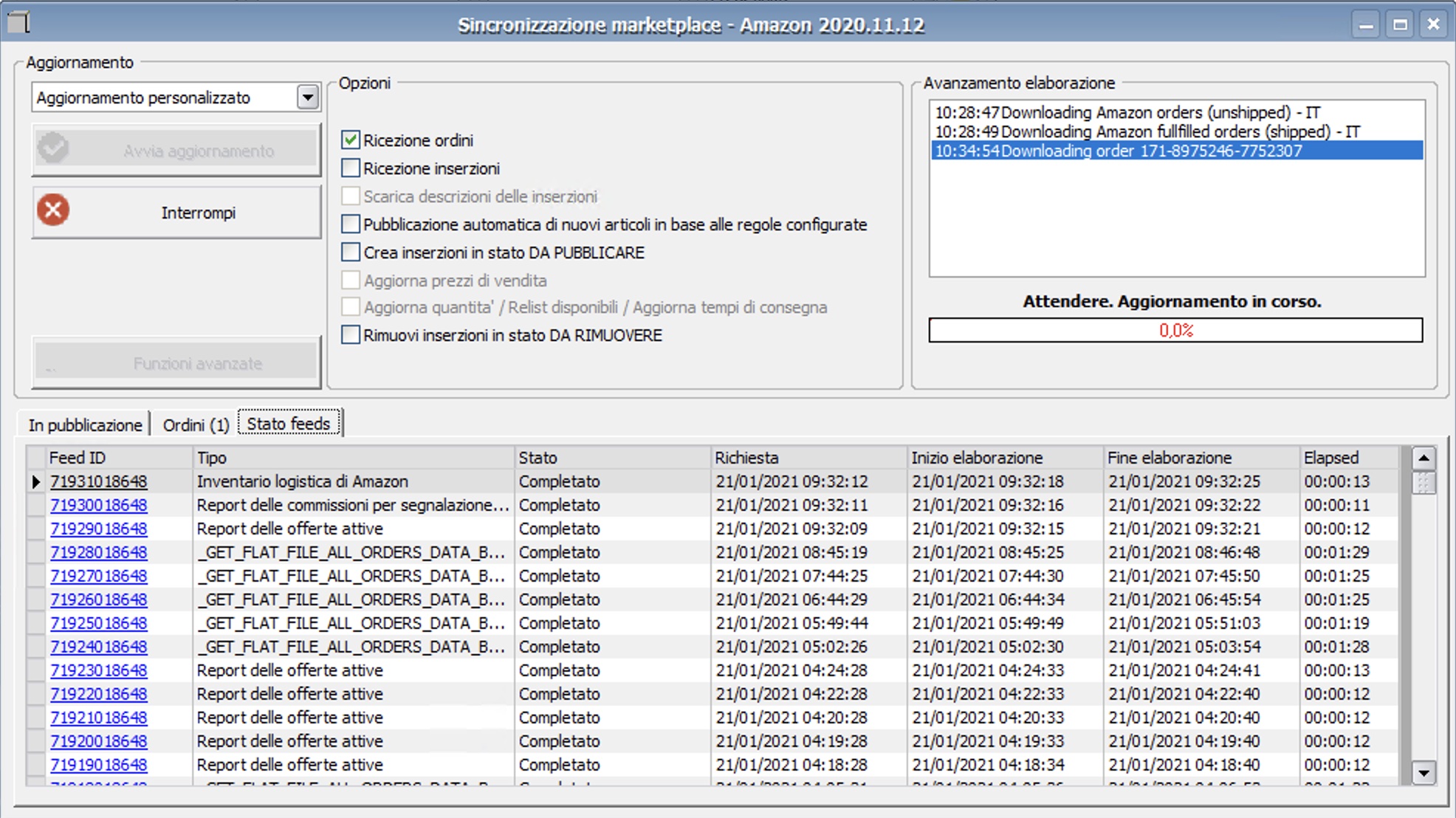Open feed link 71920018648
Screen dimensions: 1456x818
coord(98,741)
